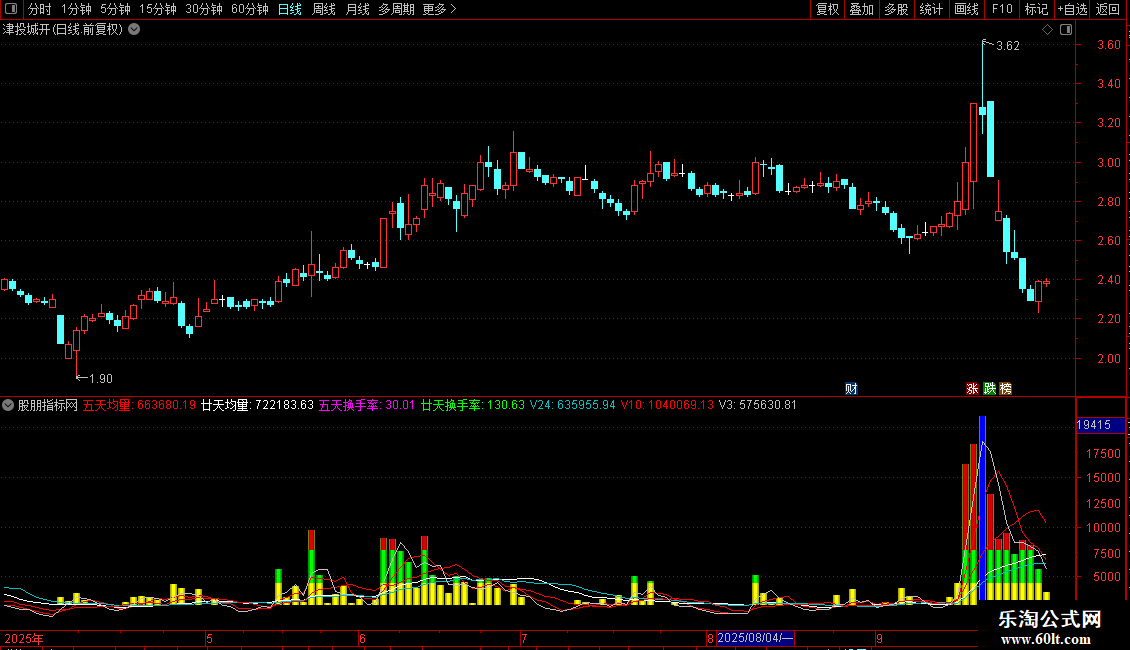The width and height of the screenshot is (1130, 650).
Task: Click the 19415 volume axis indicator
Action: click(1100, 425)
